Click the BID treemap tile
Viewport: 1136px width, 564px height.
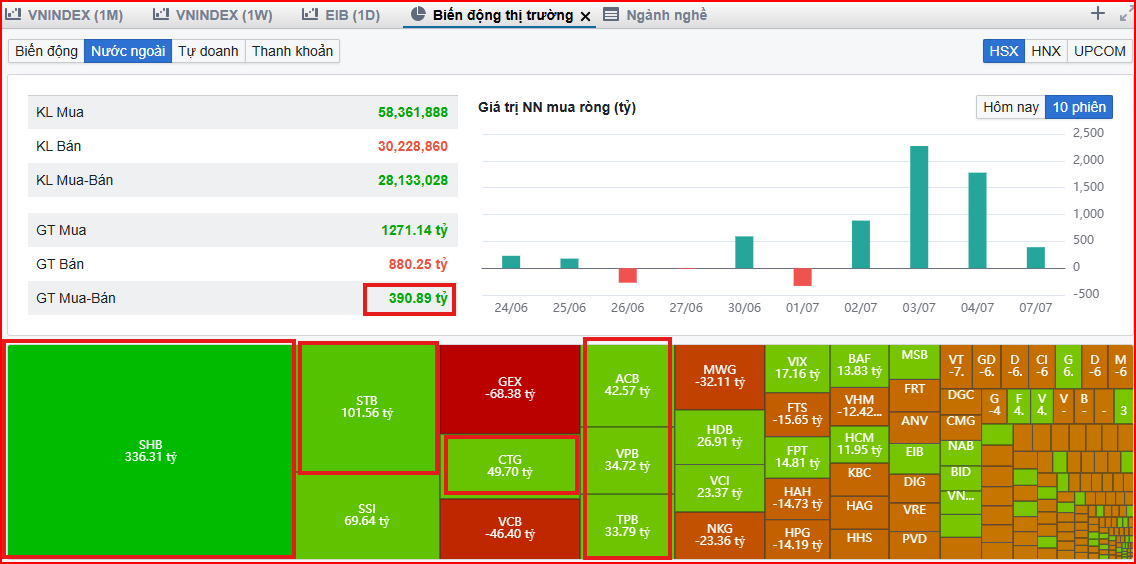pos(961,476)
